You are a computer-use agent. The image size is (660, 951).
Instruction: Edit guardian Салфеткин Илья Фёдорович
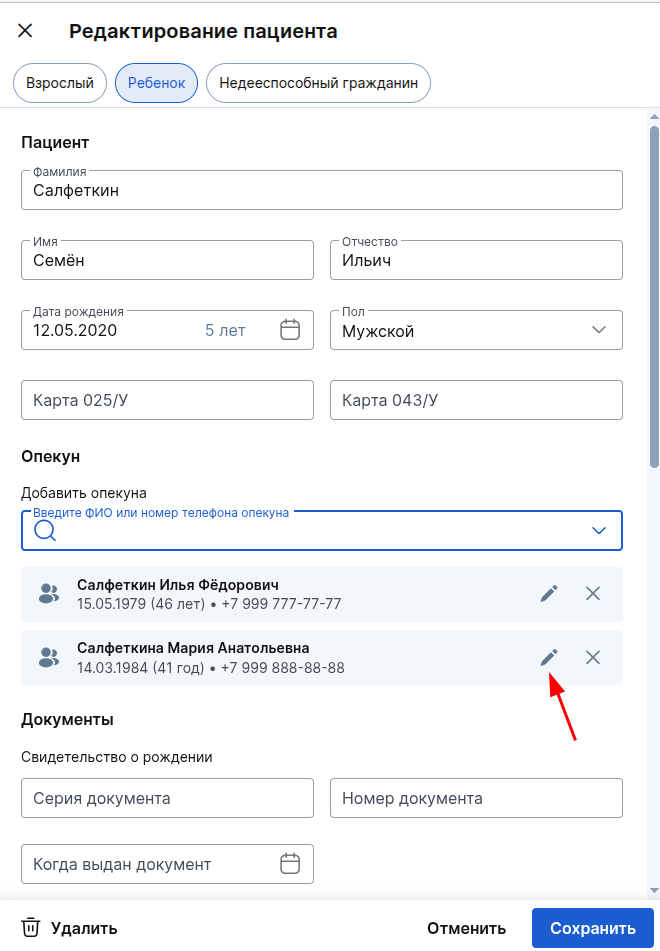549,593
